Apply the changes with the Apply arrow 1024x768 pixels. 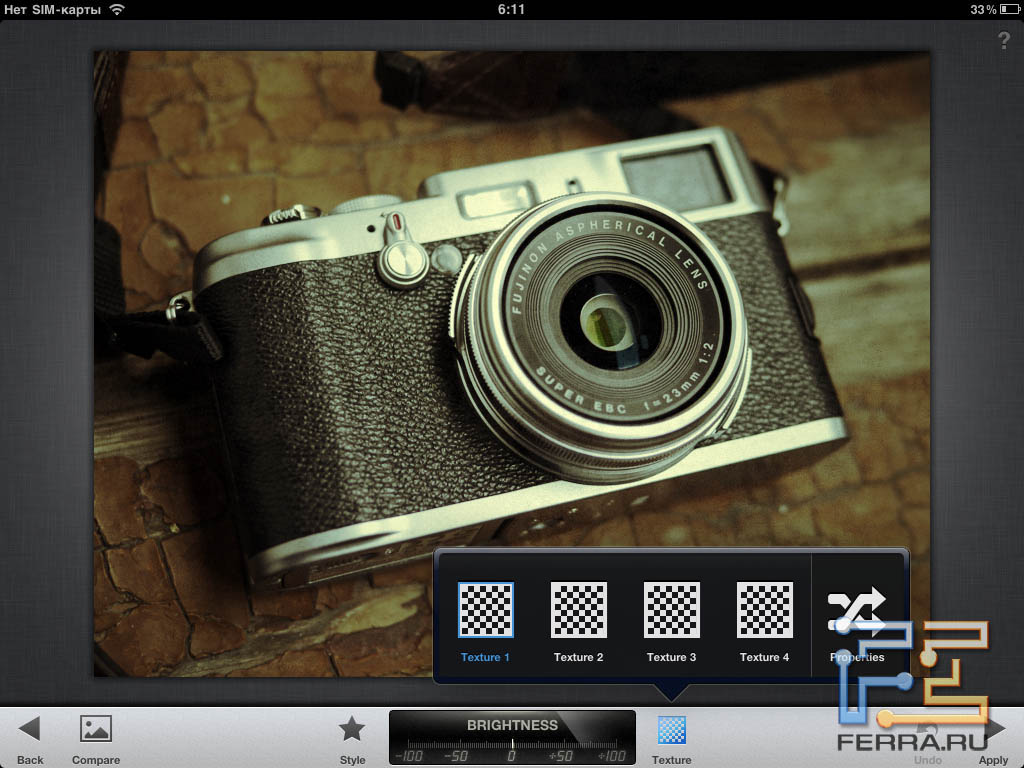pyautogui.click(x=995, y=731)
